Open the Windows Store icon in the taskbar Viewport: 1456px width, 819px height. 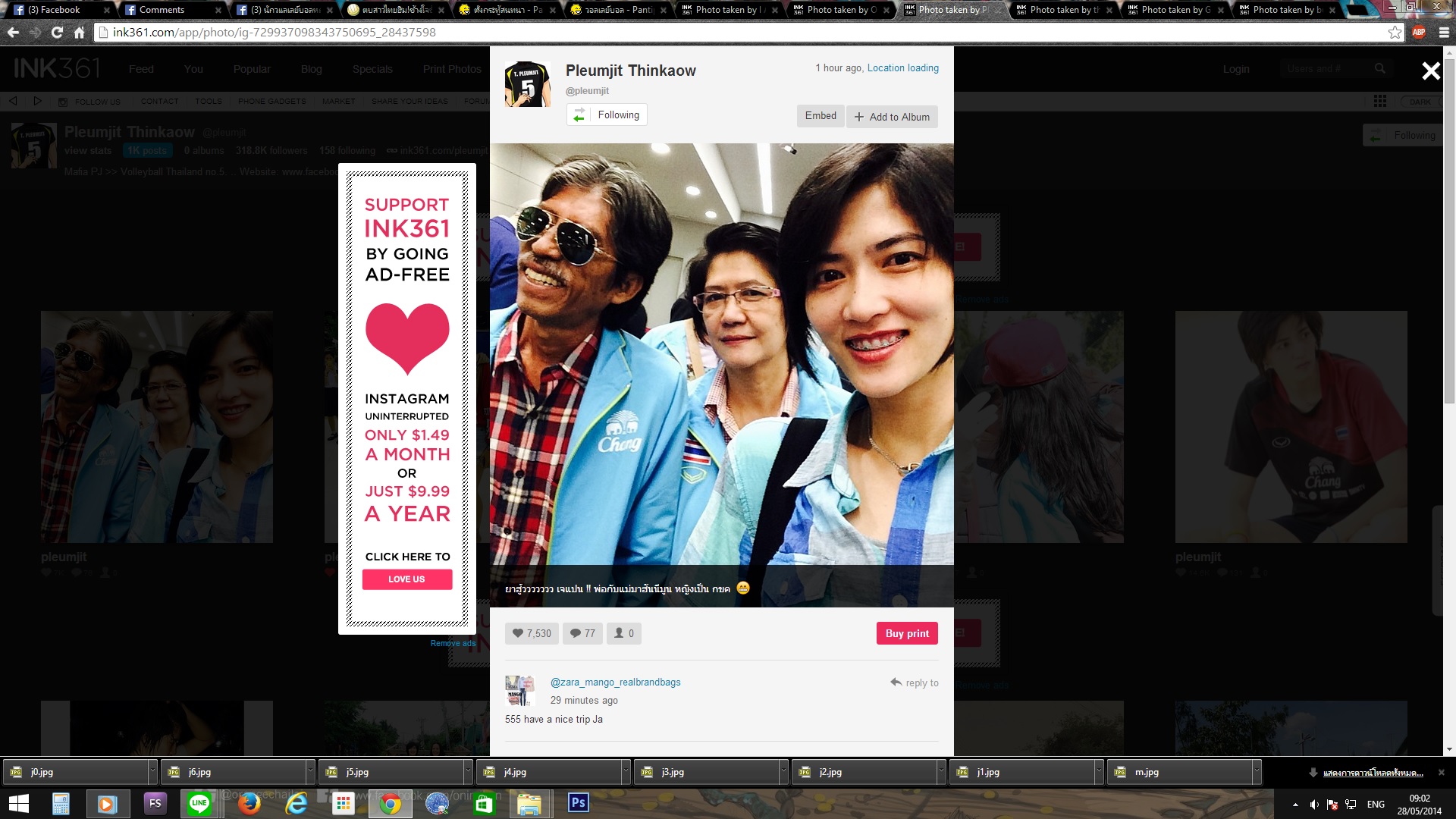pyautogui.click(x=484, y=803)
